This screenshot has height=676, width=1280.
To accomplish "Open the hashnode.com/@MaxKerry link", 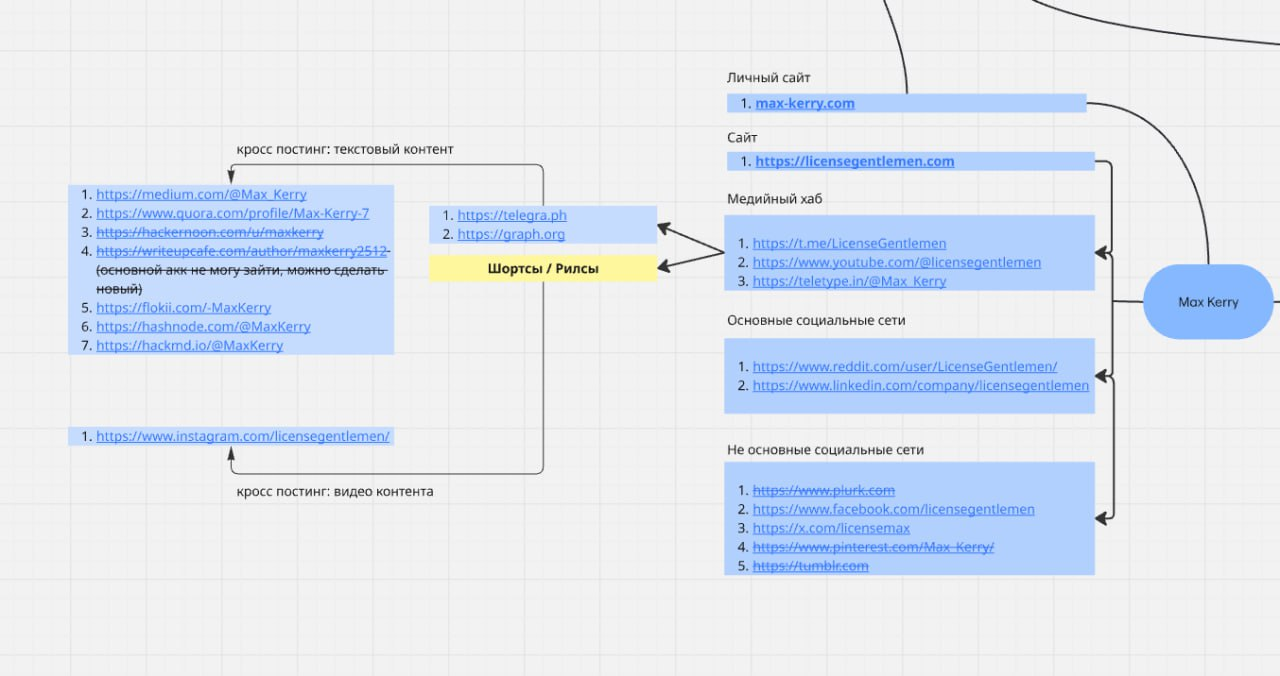I will [x=203, y=327].
